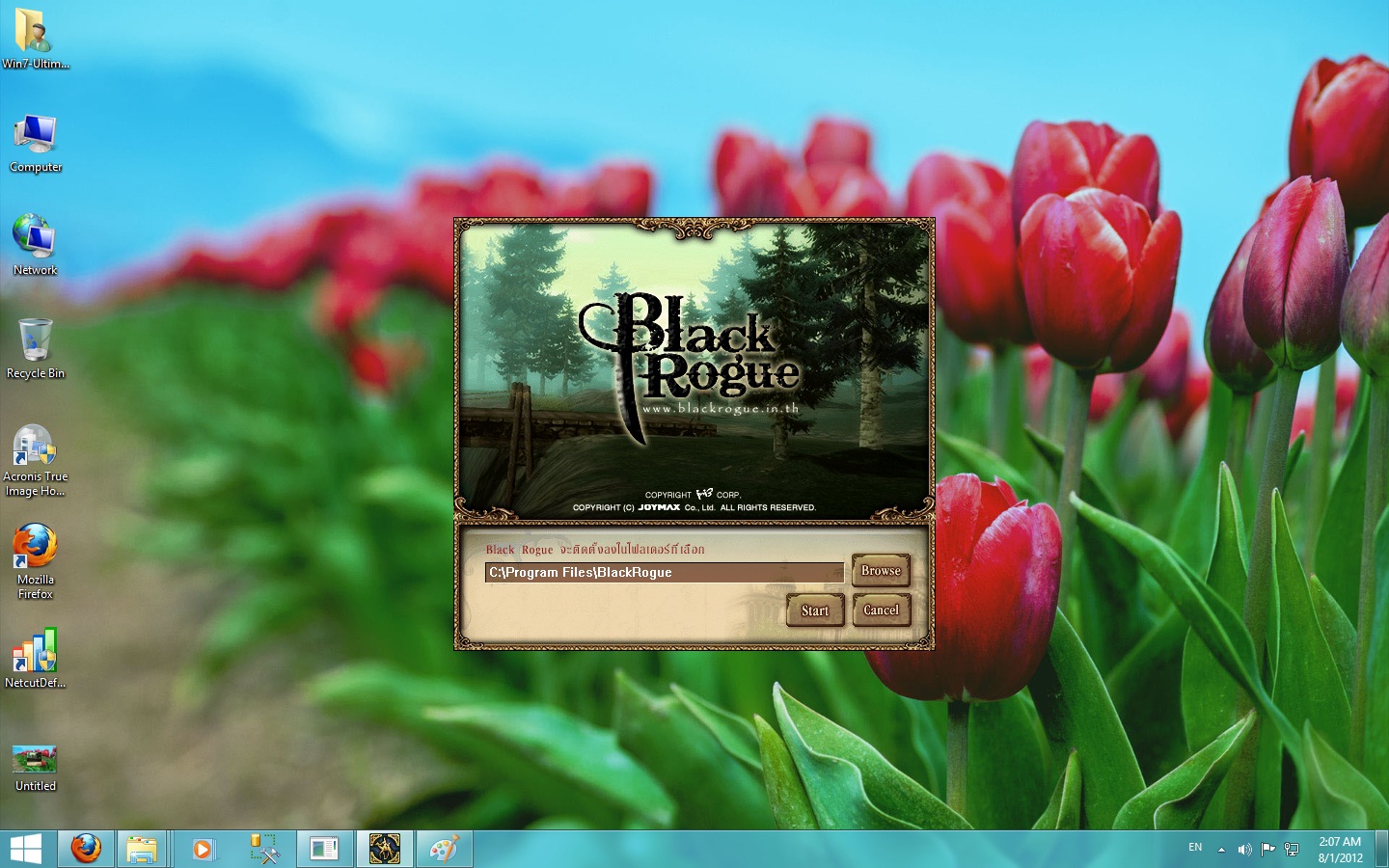Click the Start button in Black Rogue installer
The width and height of the screenshot is (1389, 868).
(x=815, y=610)
